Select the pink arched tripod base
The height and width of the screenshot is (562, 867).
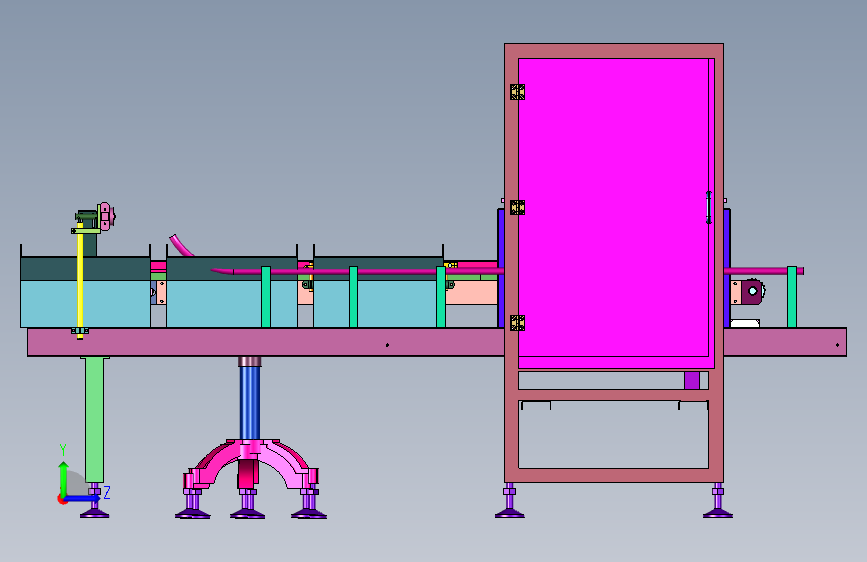click(x=251, y=464)
